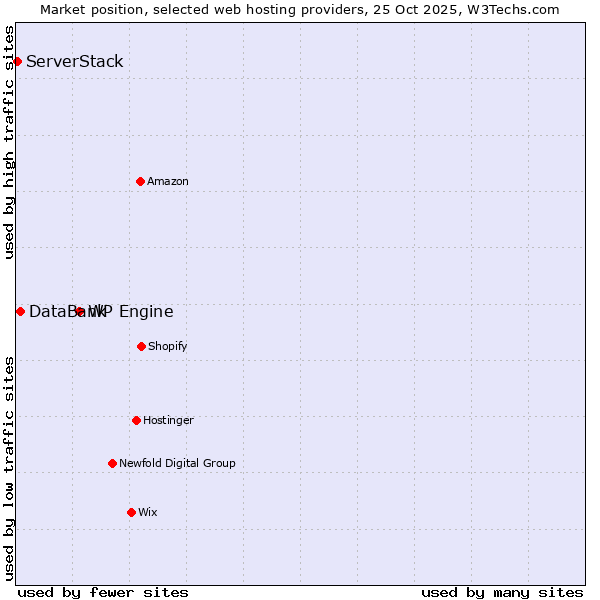Click the 'used by many sites' axis label
This screenshot has width=600, height=600.
502,592
